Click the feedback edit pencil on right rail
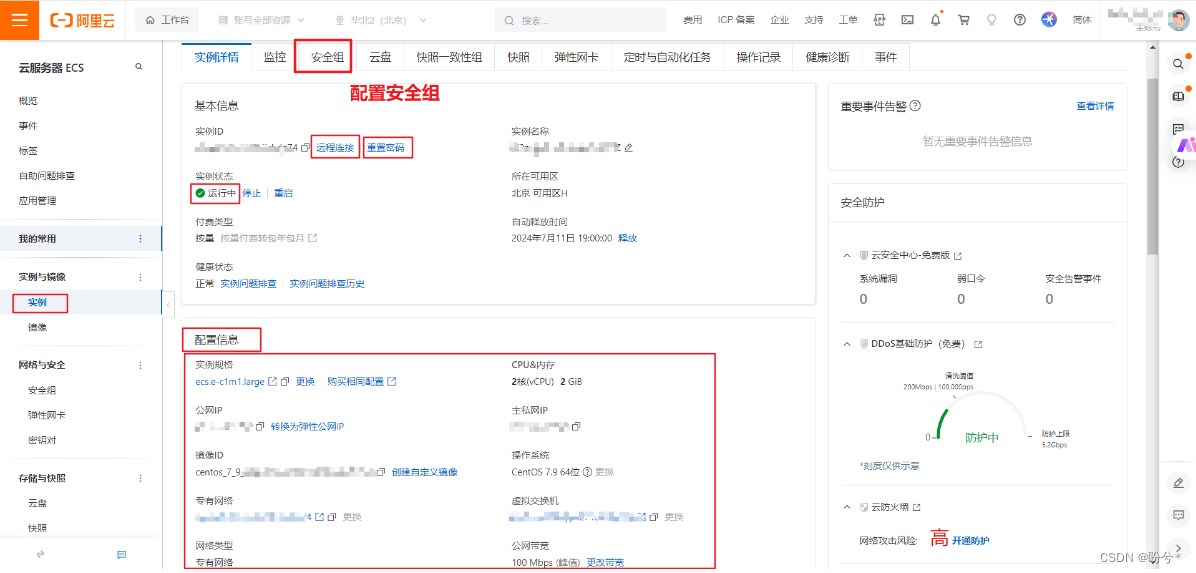1196x573 pixels. coord(1178,482)
